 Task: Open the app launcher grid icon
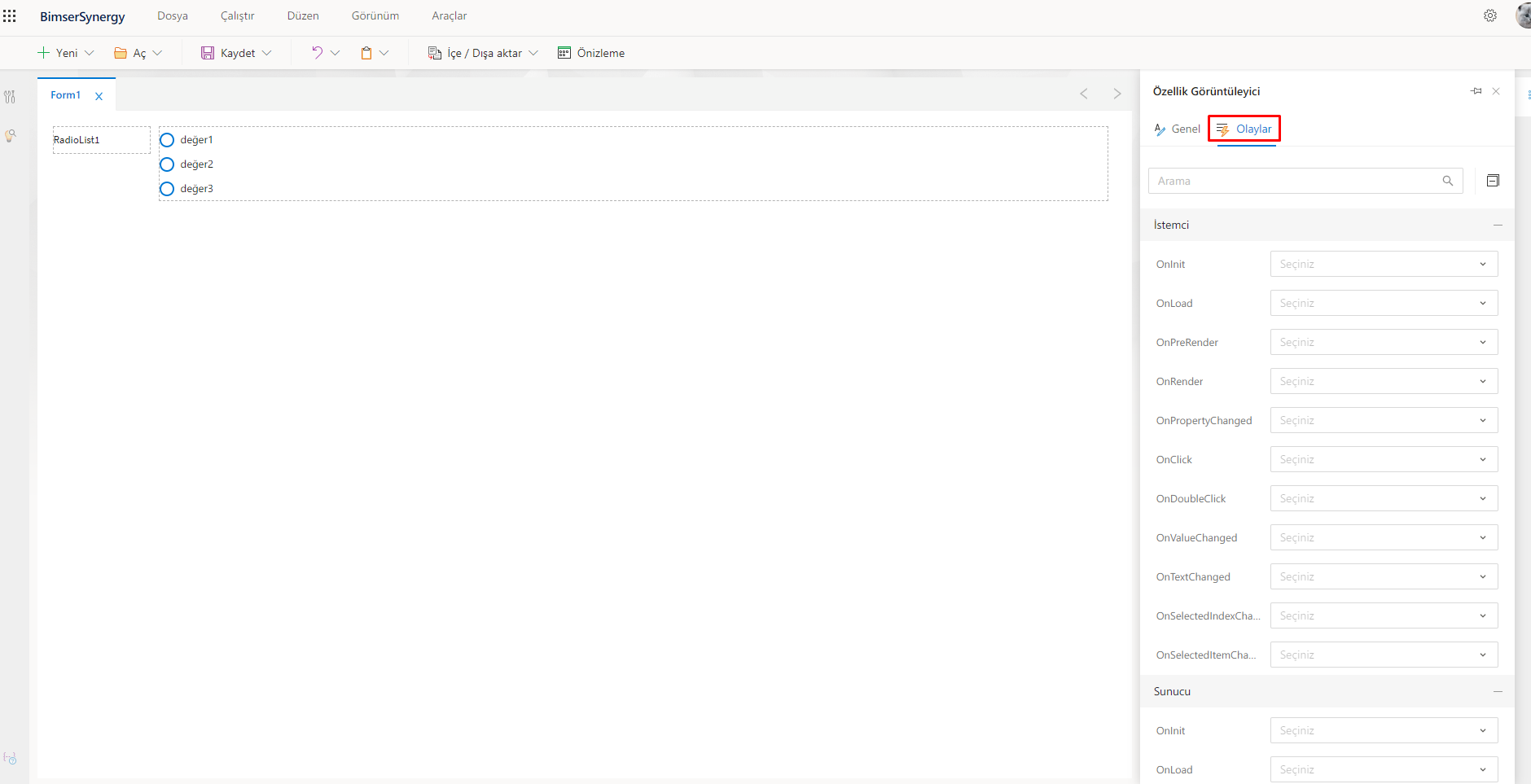pos(10,16)
